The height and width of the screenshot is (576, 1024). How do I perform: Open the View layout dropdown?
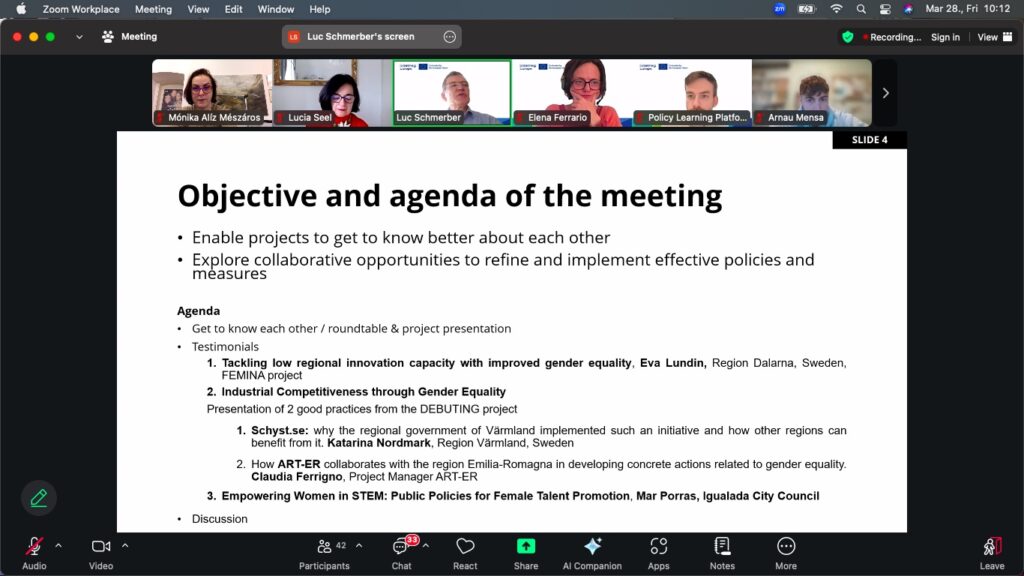pos(993,37)
